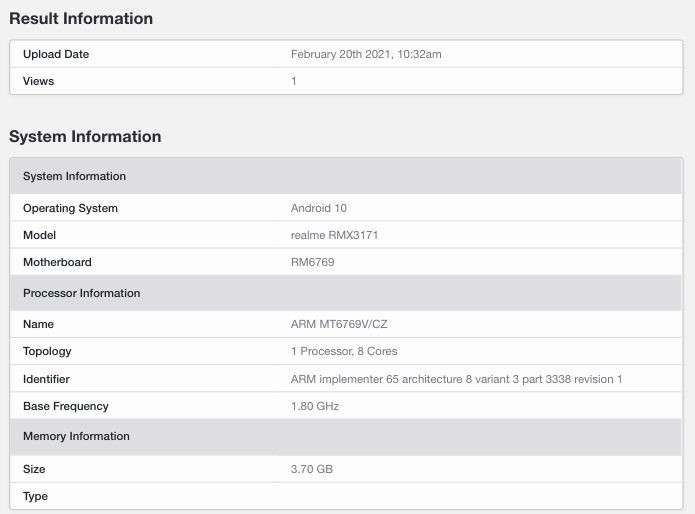This screenshot has height=514, width=695.
Task: Click the Result Information heading
Action: [x=81, y=19]
